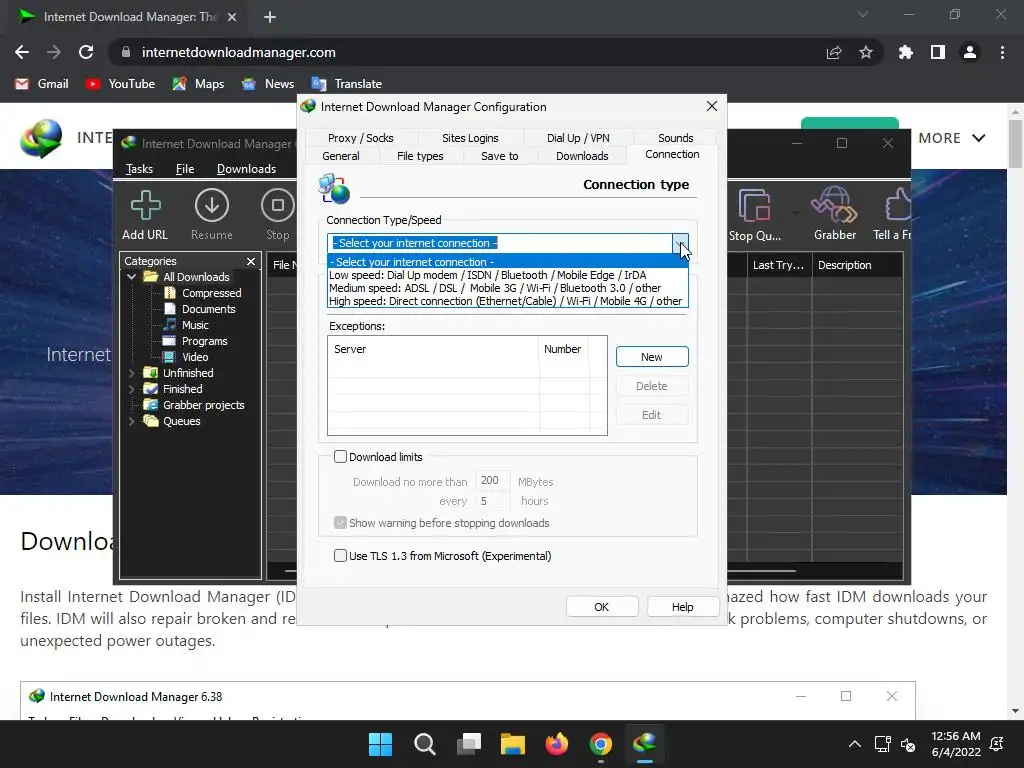This screenshot has height=768, width=1024.
Task: Expand the MORE menu on the website
Action: (952, 138)
